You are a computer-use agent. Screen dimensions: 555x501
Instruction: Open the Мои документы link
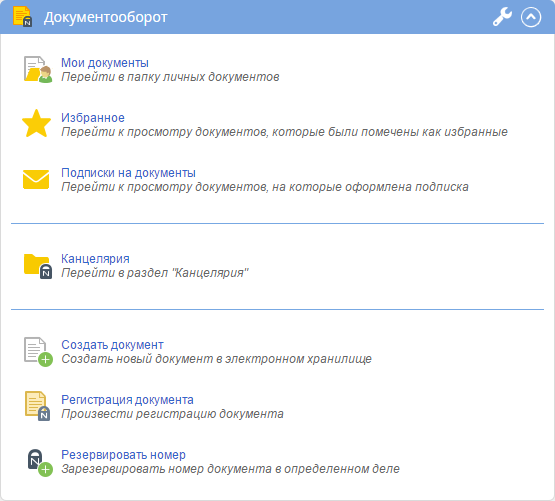coord(105,63)
